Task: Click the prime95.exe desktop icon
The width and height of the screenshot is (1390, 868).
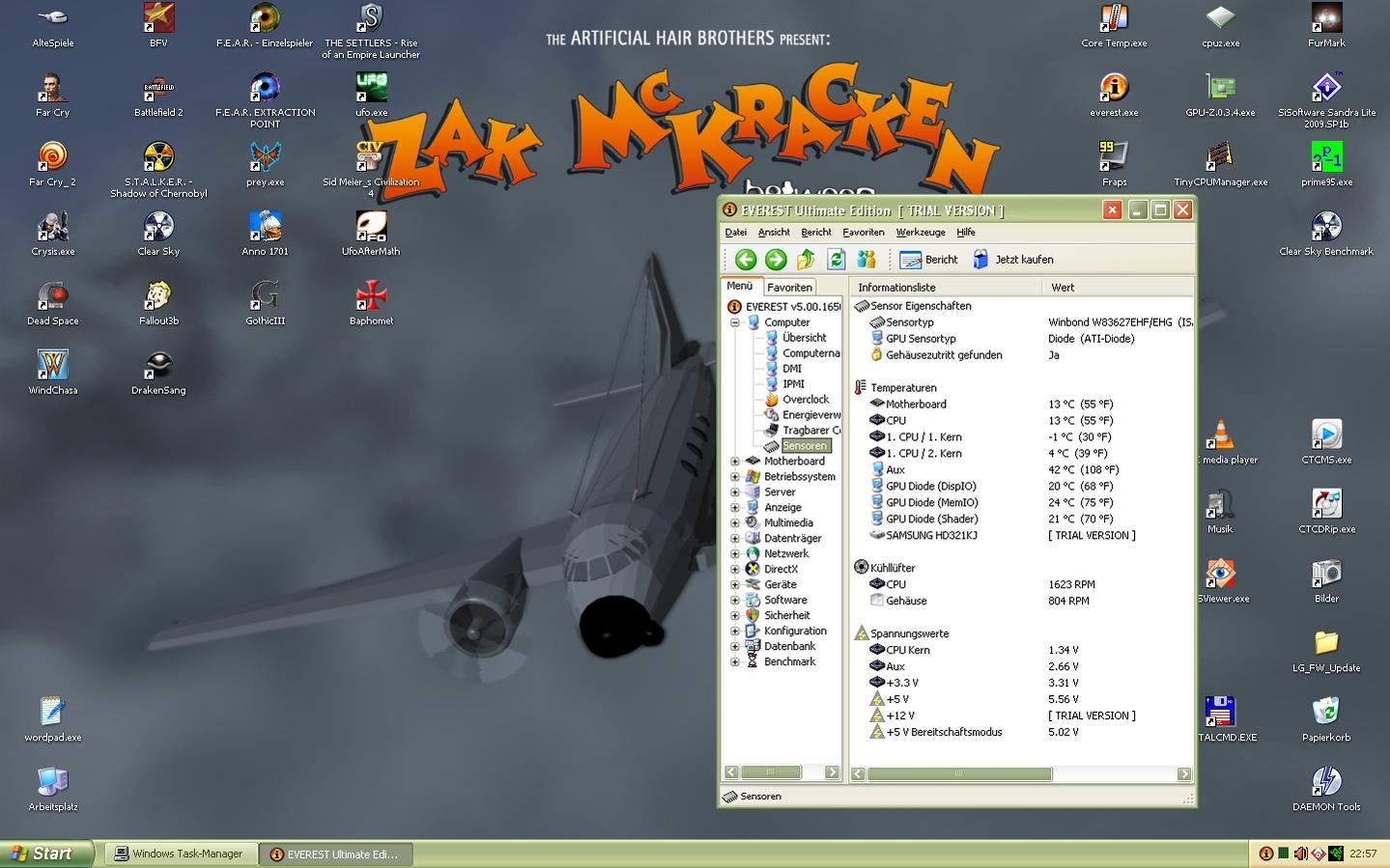Action: pos(1326,165)
